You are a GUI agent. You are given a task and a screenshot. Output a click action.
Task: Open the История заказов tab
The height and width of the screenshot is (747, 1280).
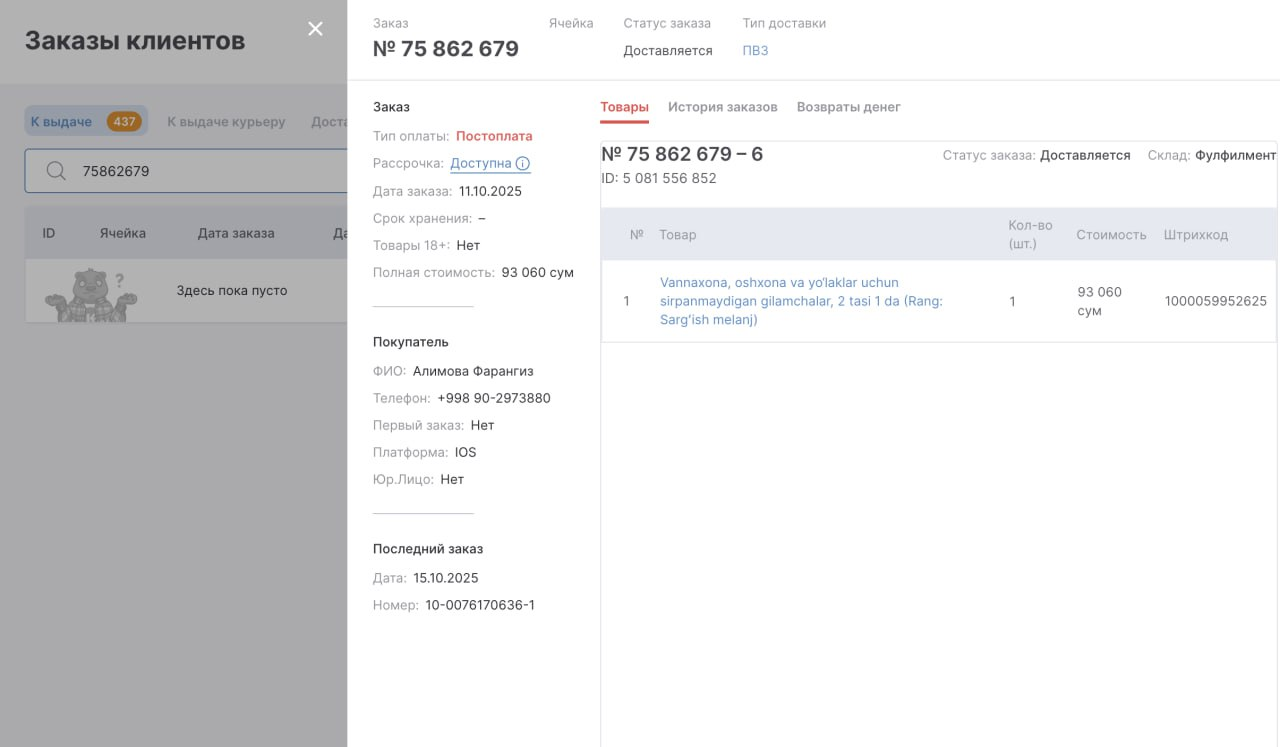[x=722, y=107]
